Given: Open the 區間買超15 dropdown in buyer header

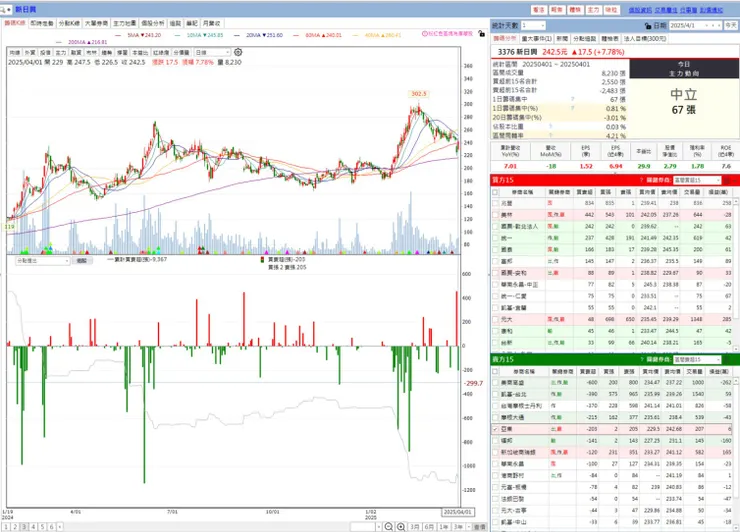Looking at the screenshot, I should (x=697, y=180).
